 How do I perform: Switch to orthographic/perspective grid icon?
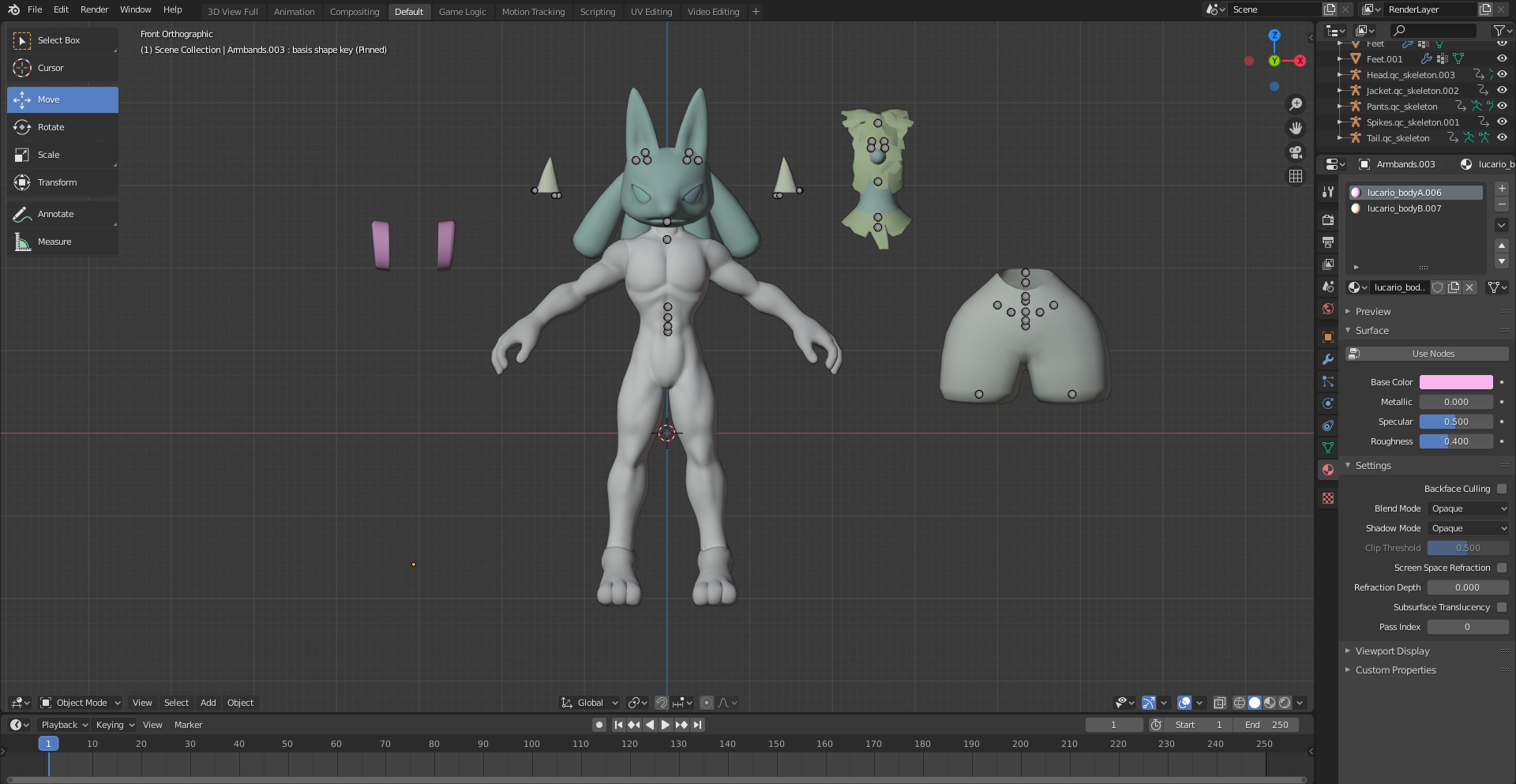1296,176
